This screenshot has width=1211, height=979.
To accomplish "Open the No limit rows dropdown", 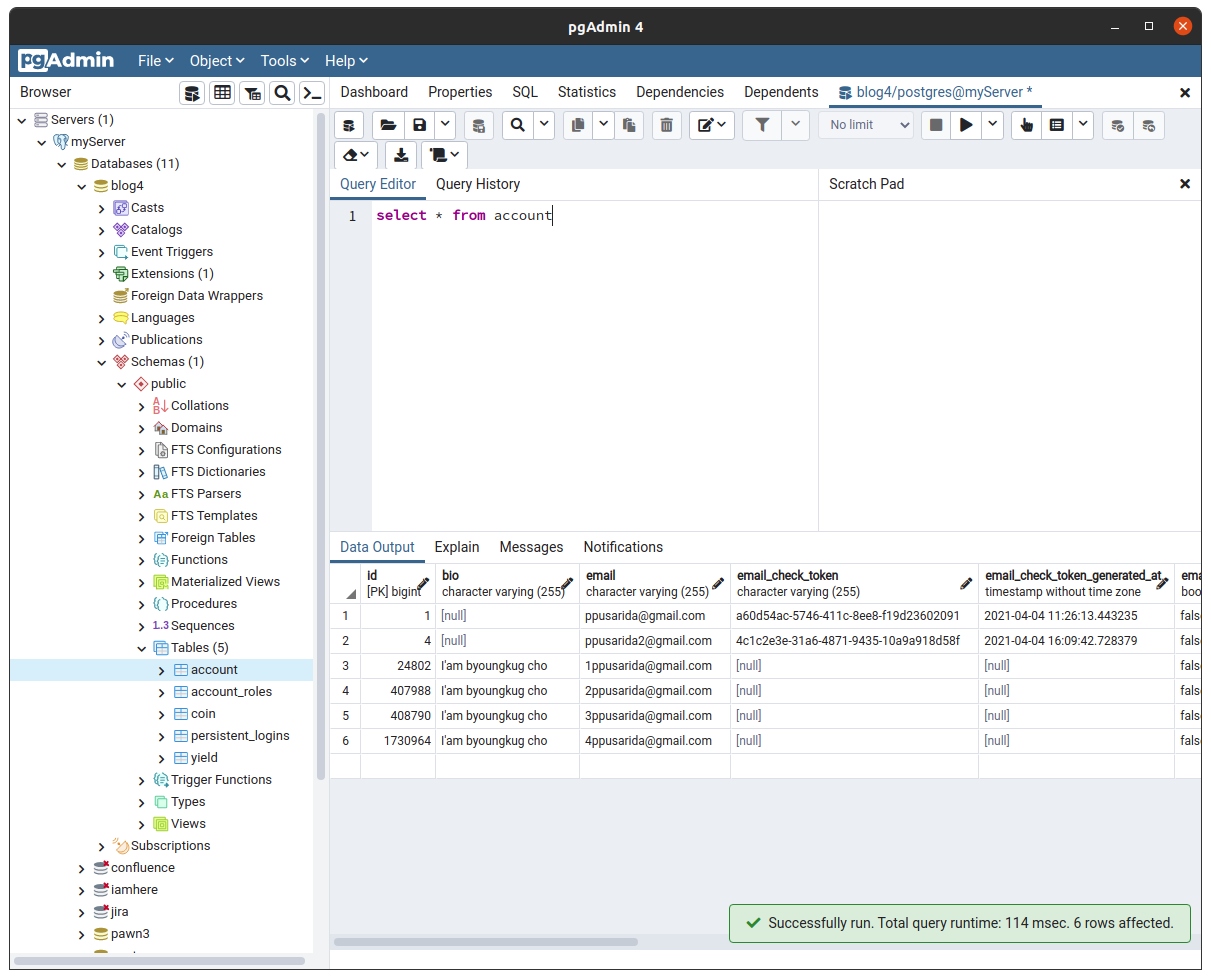I will point(866,125).
